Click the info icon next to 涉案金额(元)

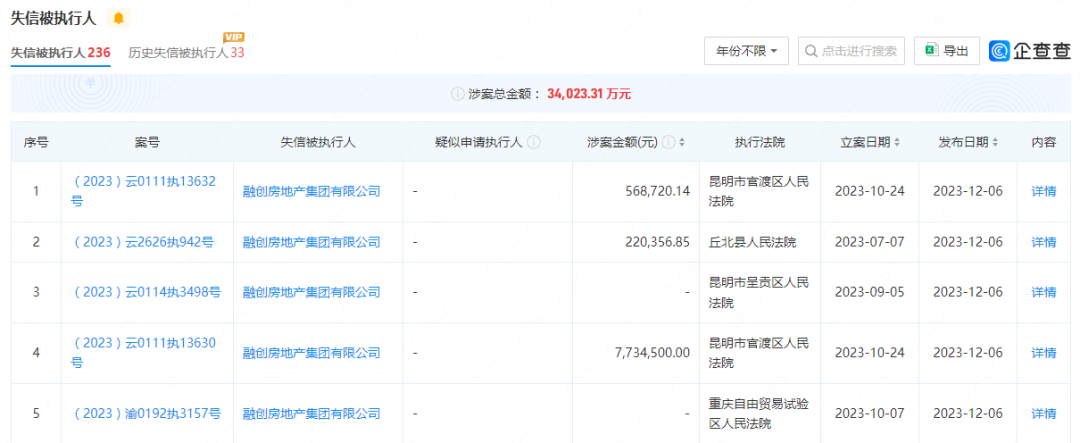click(667, 143)
